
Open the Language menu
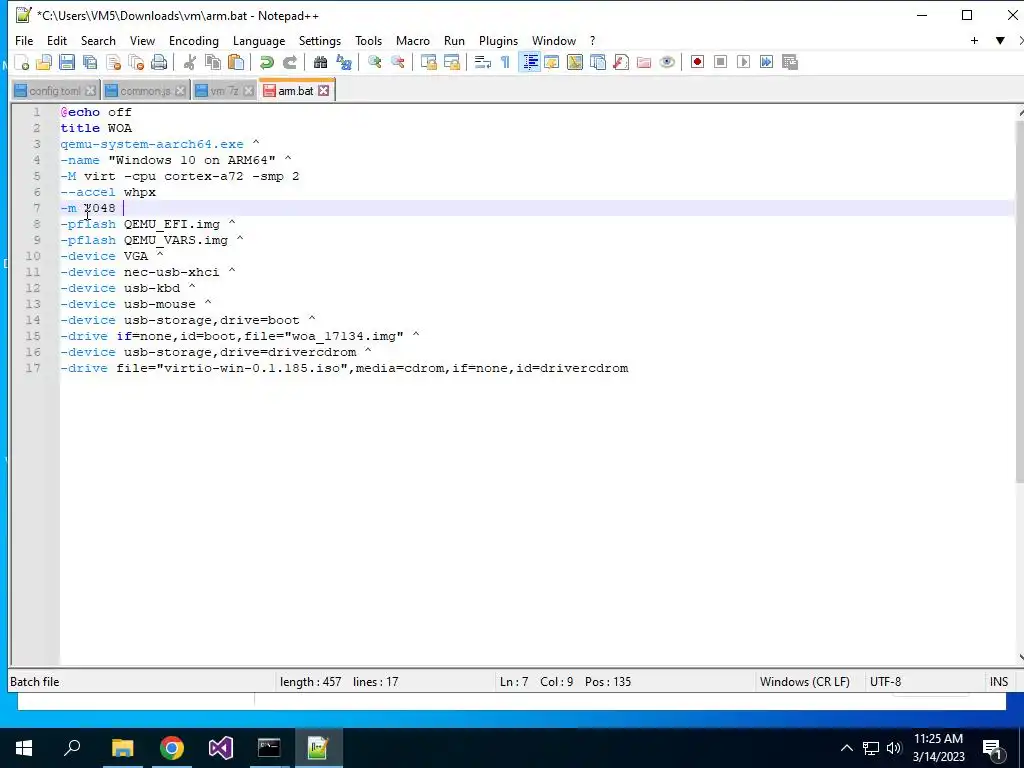[x=259, y=40]
